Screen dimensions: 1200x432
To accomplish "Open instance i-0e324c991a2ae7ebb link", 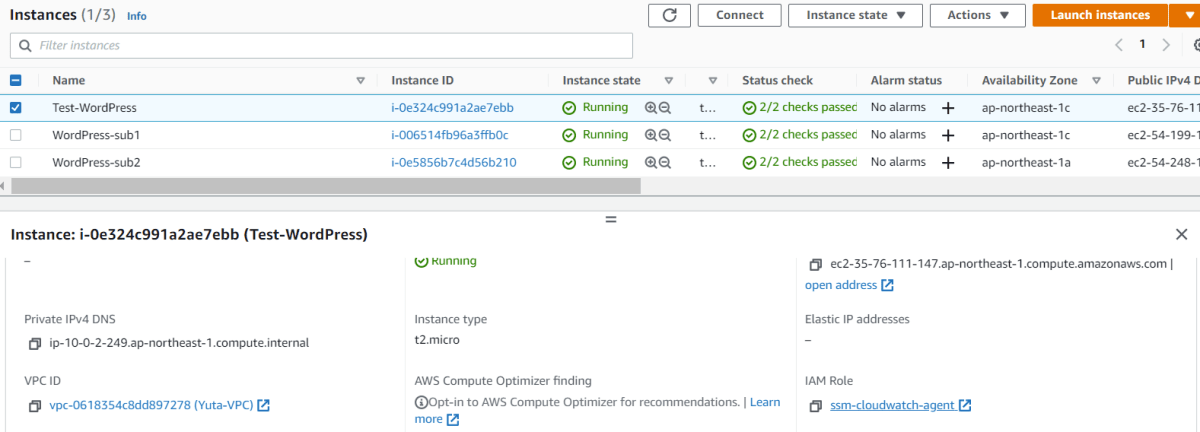I will [x=453, y=108].
